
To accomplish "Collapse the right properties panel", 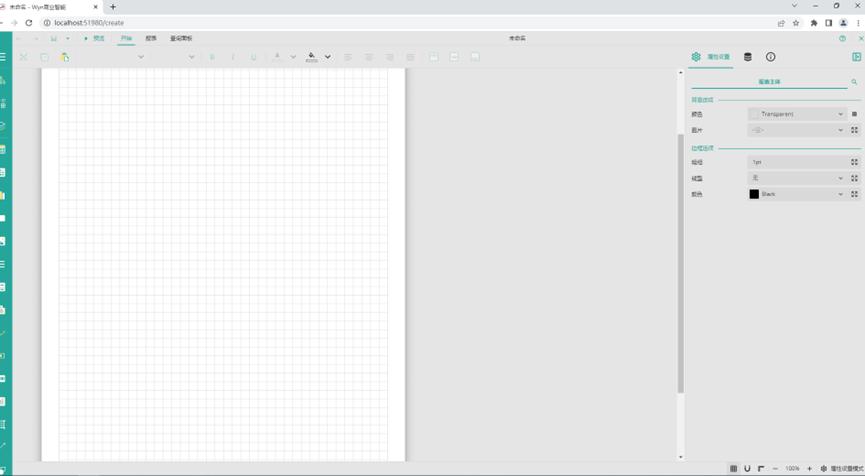I will point(856,57).
